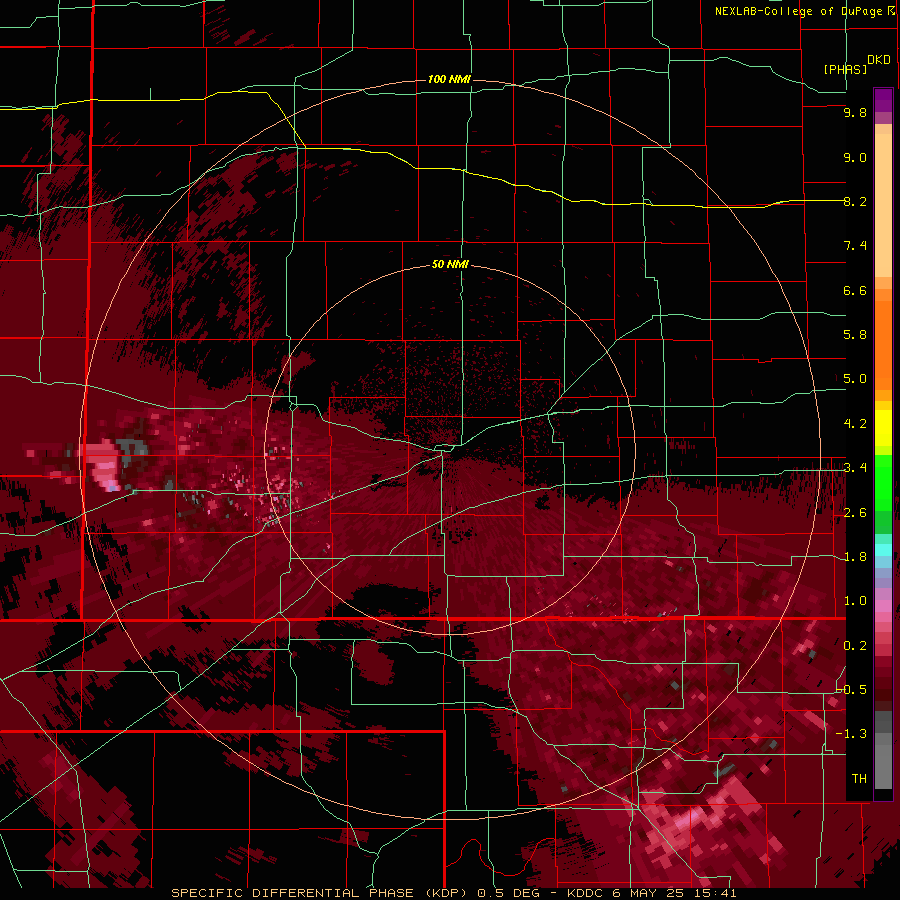Click the 1.0 scale value
Image resolution: width=900 pixels, height=900 pixels.
tap(855, 601)
